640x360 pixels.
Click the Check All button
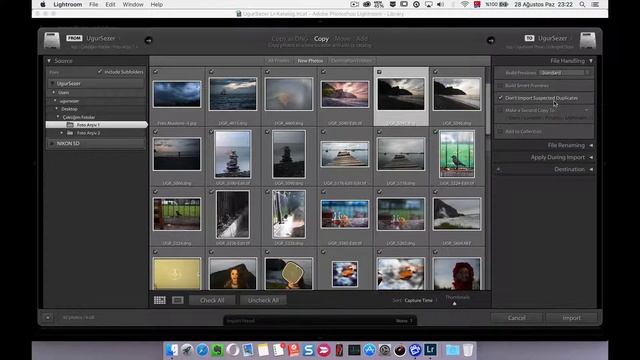point(212,300)
